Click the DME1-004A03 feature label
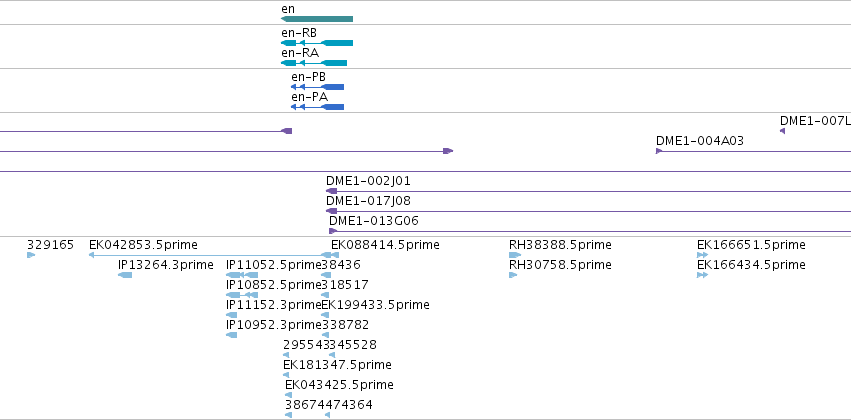The height and width of the screenshot is (420, 851). coord(700,141)
